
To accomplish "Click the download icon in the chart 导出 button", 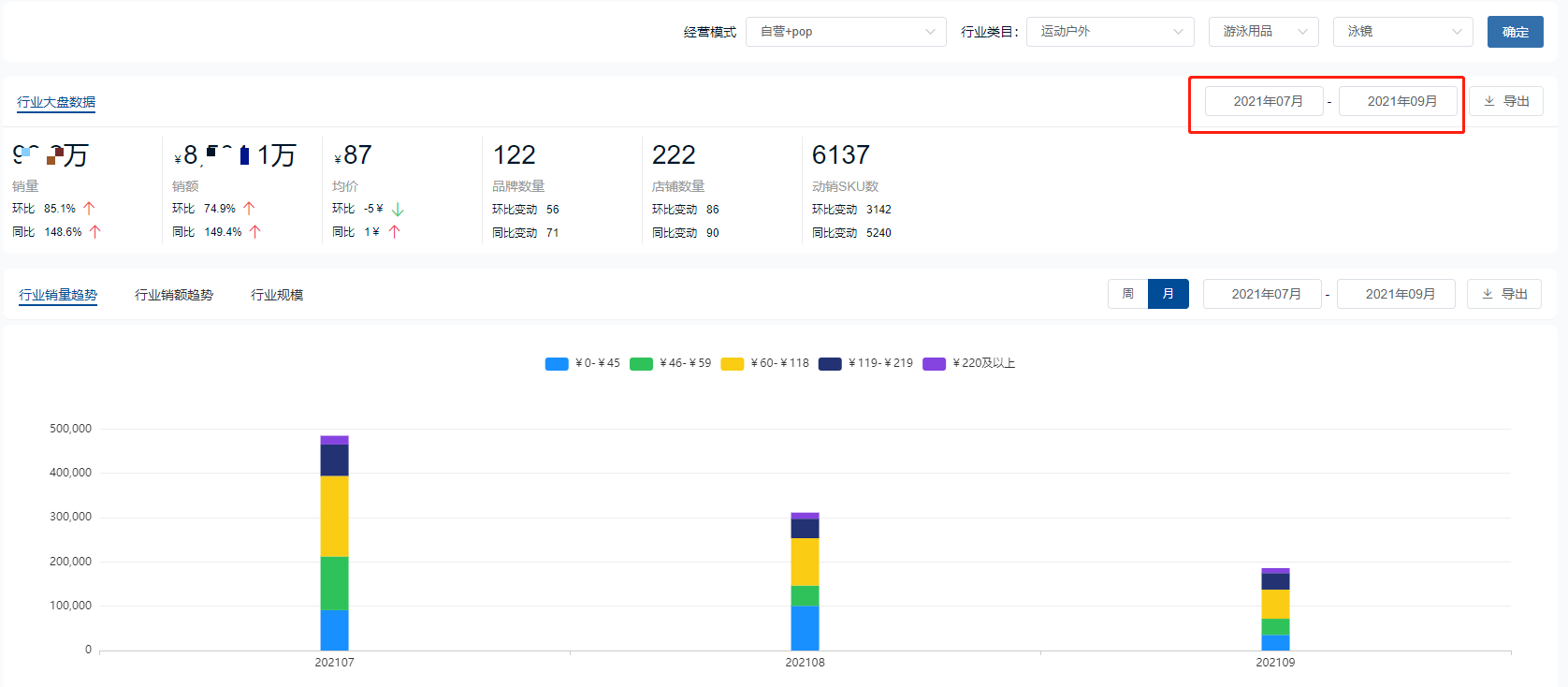I will 1487,294.
